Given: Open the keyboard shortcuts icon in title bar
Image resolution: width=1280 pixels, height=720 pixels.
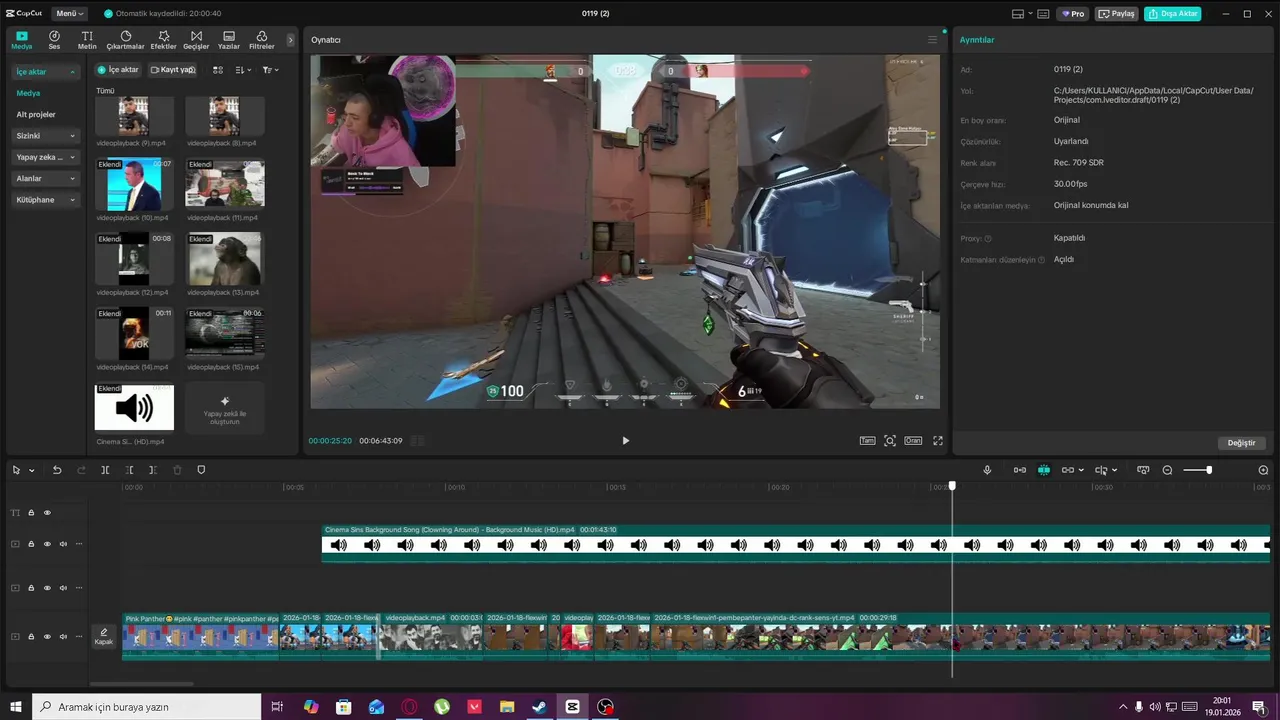Looking at the screenshot, I should tap(1043, 14).
